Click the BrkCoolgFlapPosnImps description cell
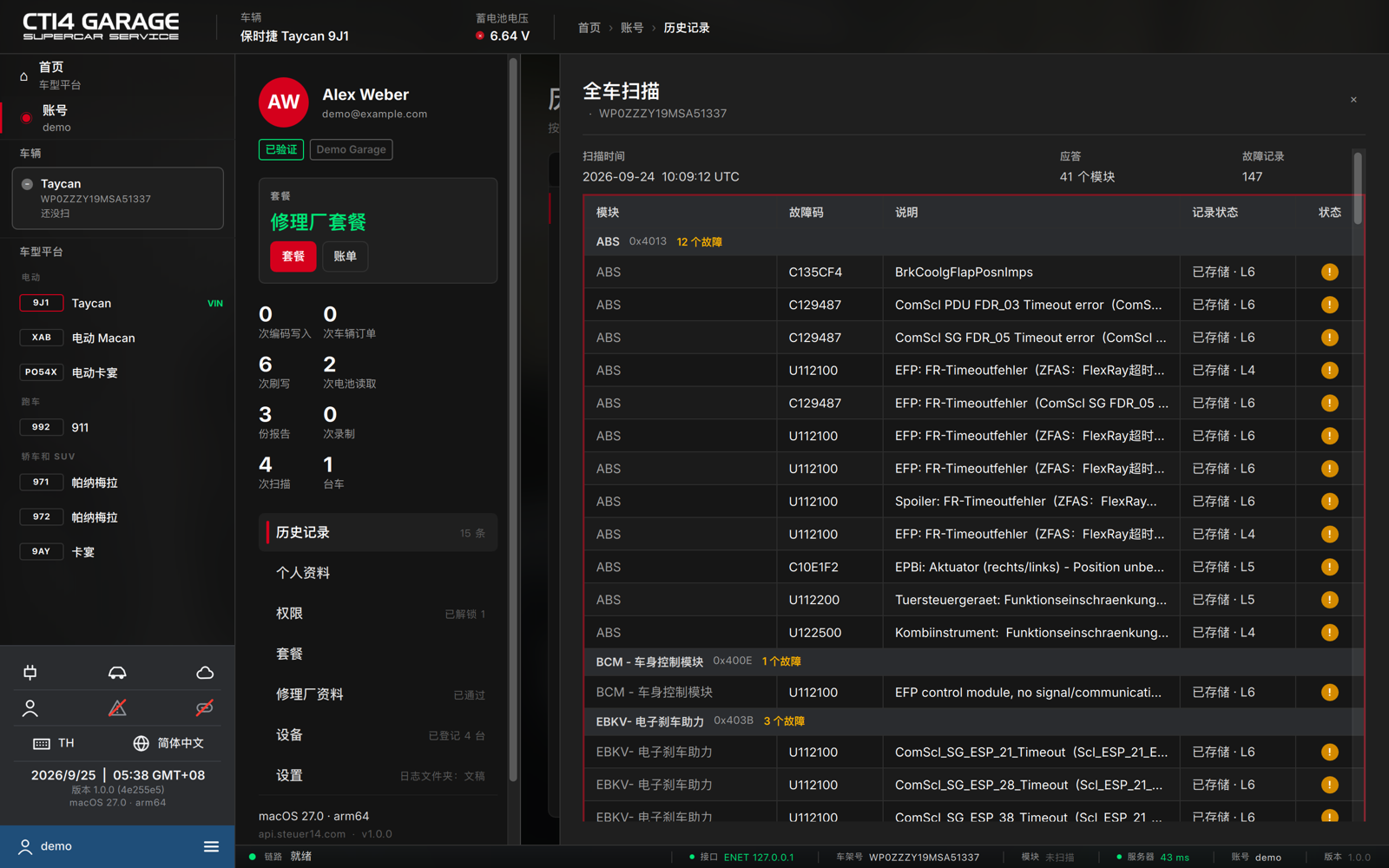This screenshot has width=1389, height=868. (1031, 273)
